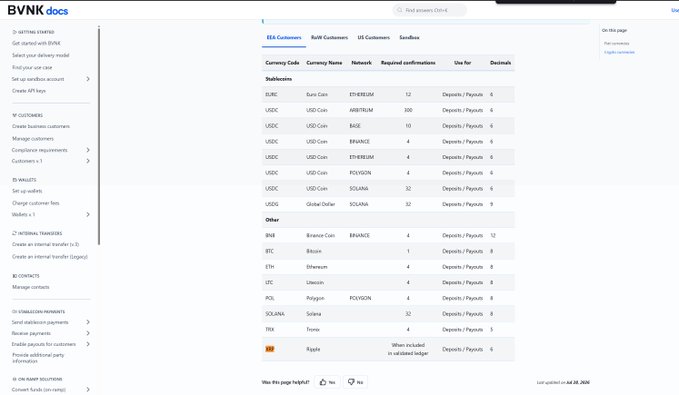Click the BASE network cell
The image size is (679, 395).
[355, 126]
